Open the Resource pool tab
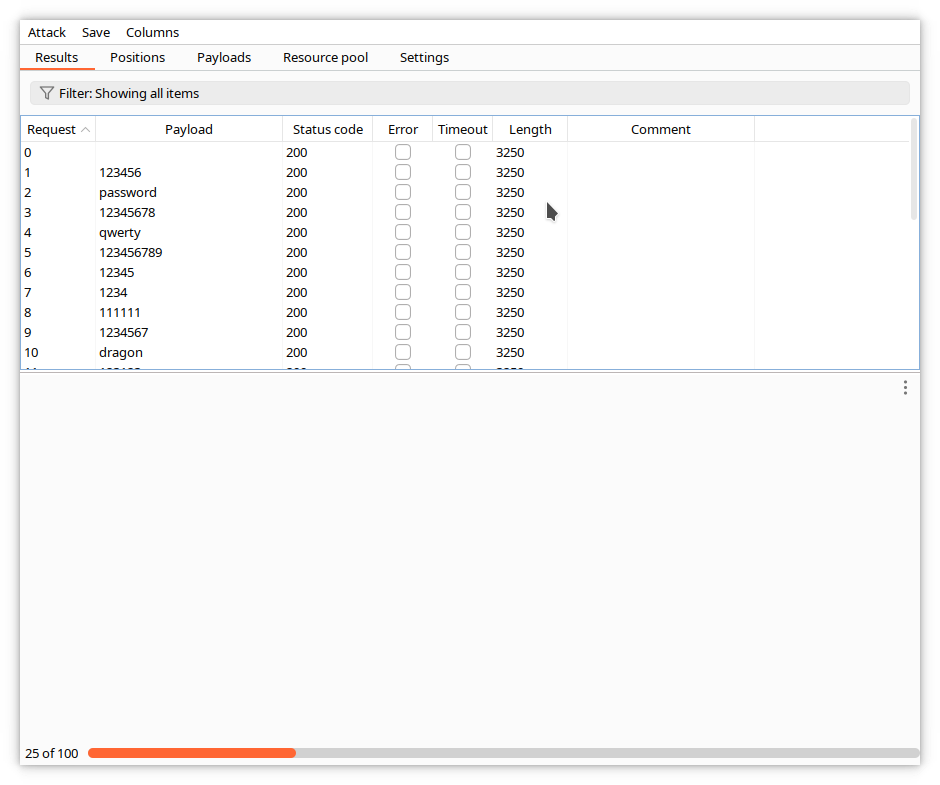The width and height of the screenshot is (940, 785). point(325,57)
